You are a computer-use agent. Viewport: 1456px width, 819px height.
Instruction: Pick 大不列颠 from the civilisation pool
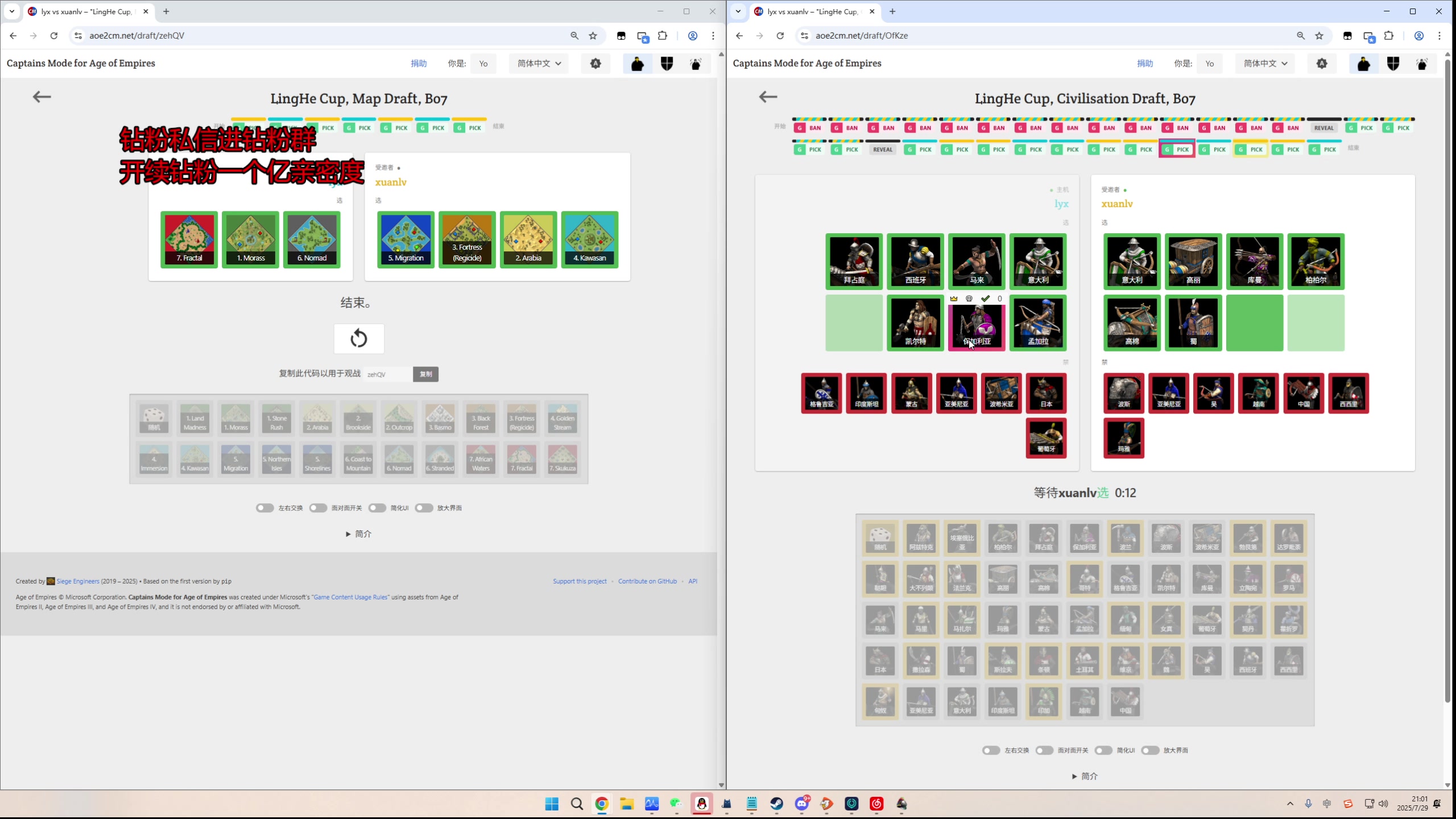coord(921,579)
